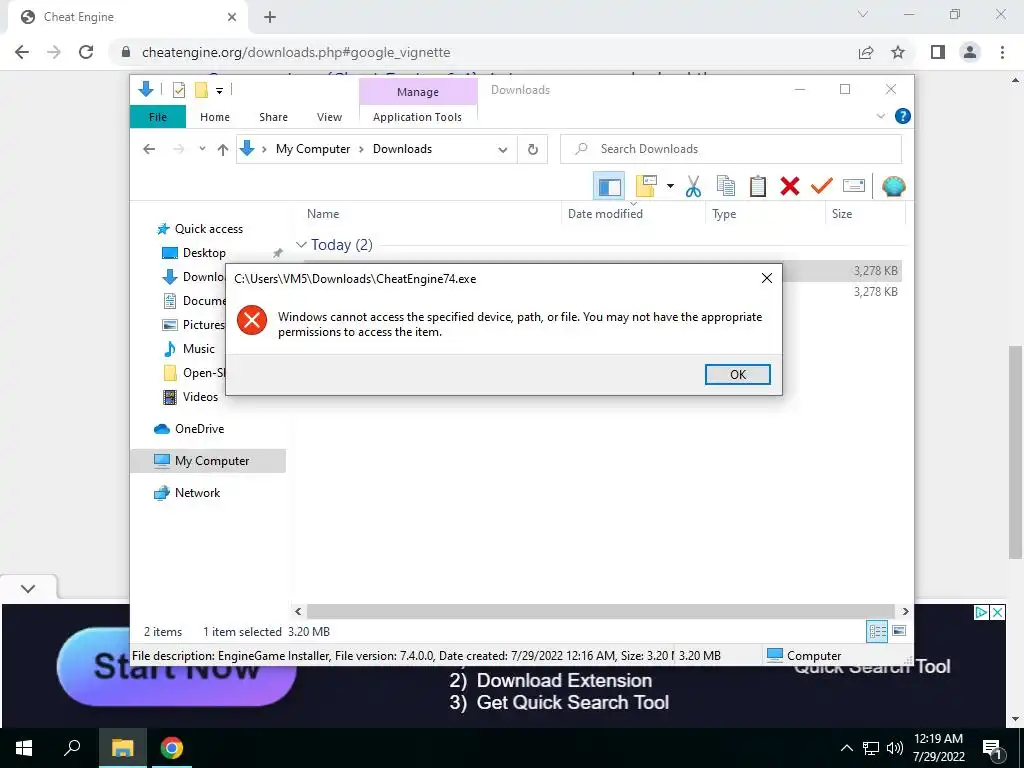This screenshot has height=768, width=1024.
Task: Click My Computer in address breadcrumb
Action: [313, 149]
